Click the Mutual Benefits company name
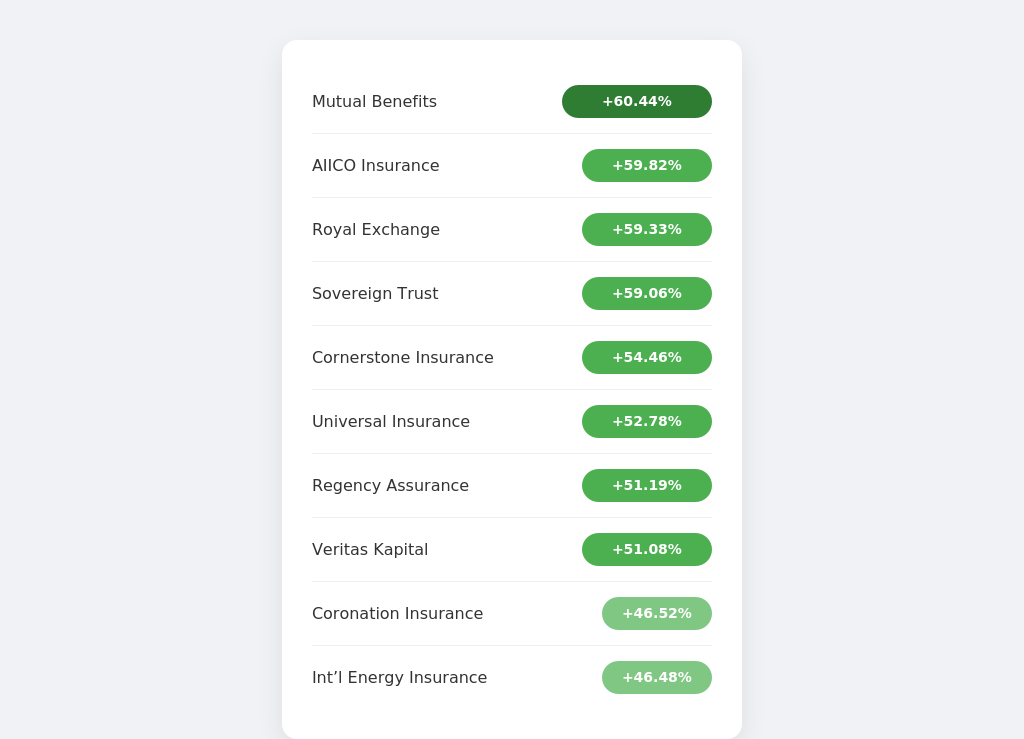This screenshot has height=739, width=1024. pos(374,102)
